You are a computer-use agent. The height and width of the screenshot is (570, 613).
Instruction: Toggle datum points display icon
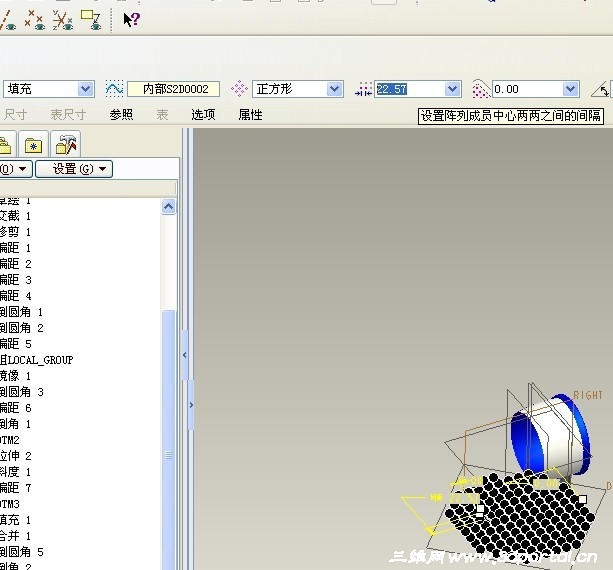click(x=34, y=20)
